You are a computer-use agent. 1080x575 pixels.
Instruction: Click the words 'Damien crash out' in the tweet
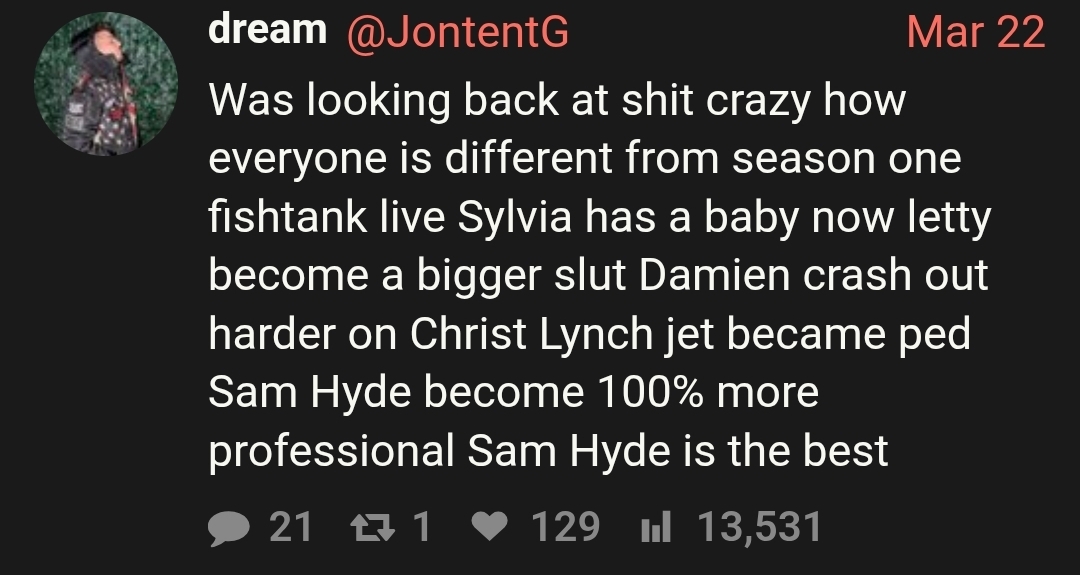(x=813, y=275)
